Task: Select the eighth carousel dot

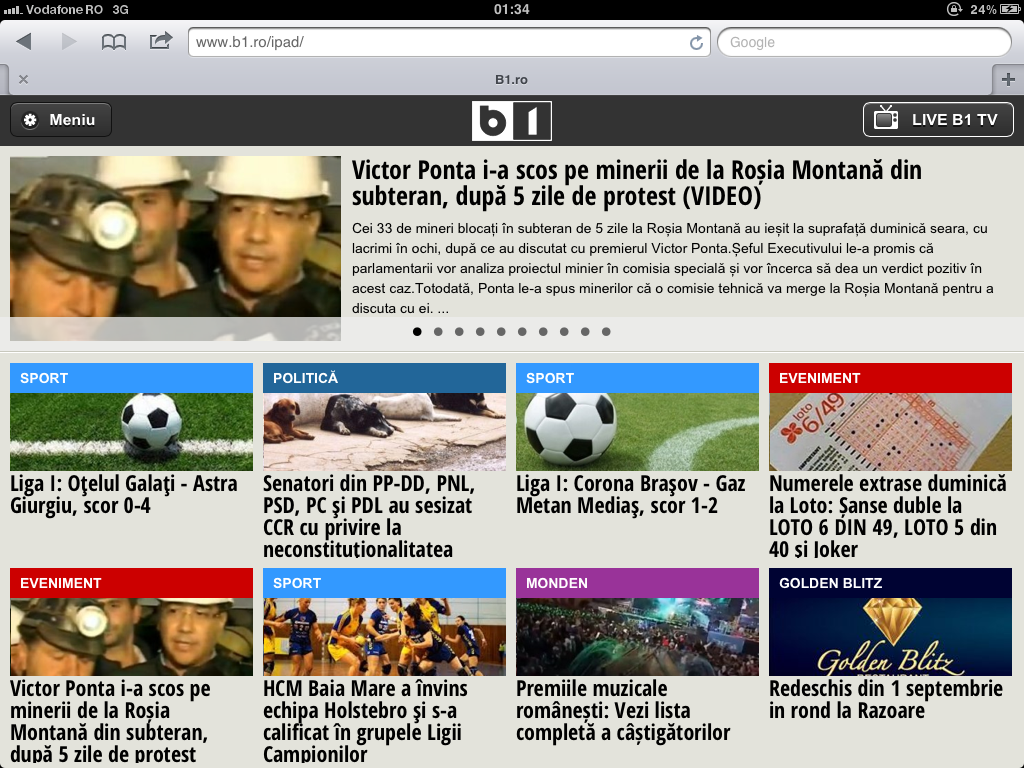Action: pyautogui.click(x=564, y=332)
